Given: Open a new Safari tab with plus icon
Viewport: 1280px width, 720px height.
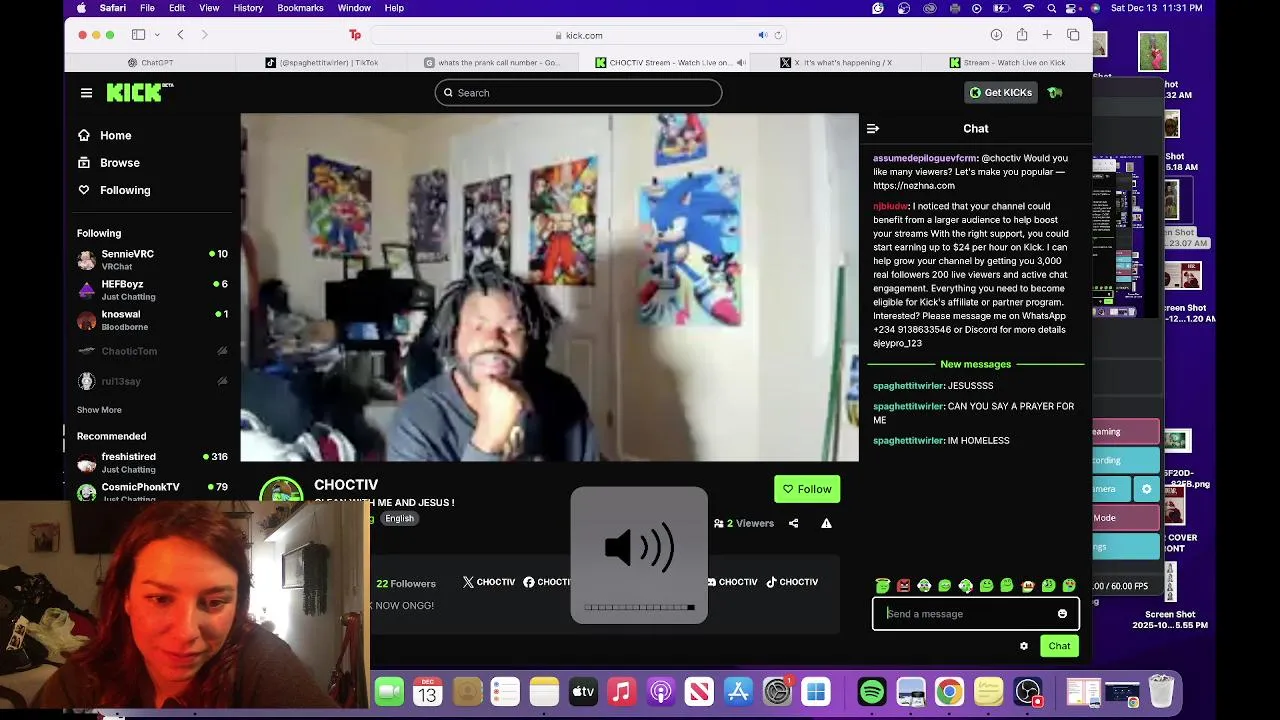Looking at the screenshot, I should tap(1047, 35).
